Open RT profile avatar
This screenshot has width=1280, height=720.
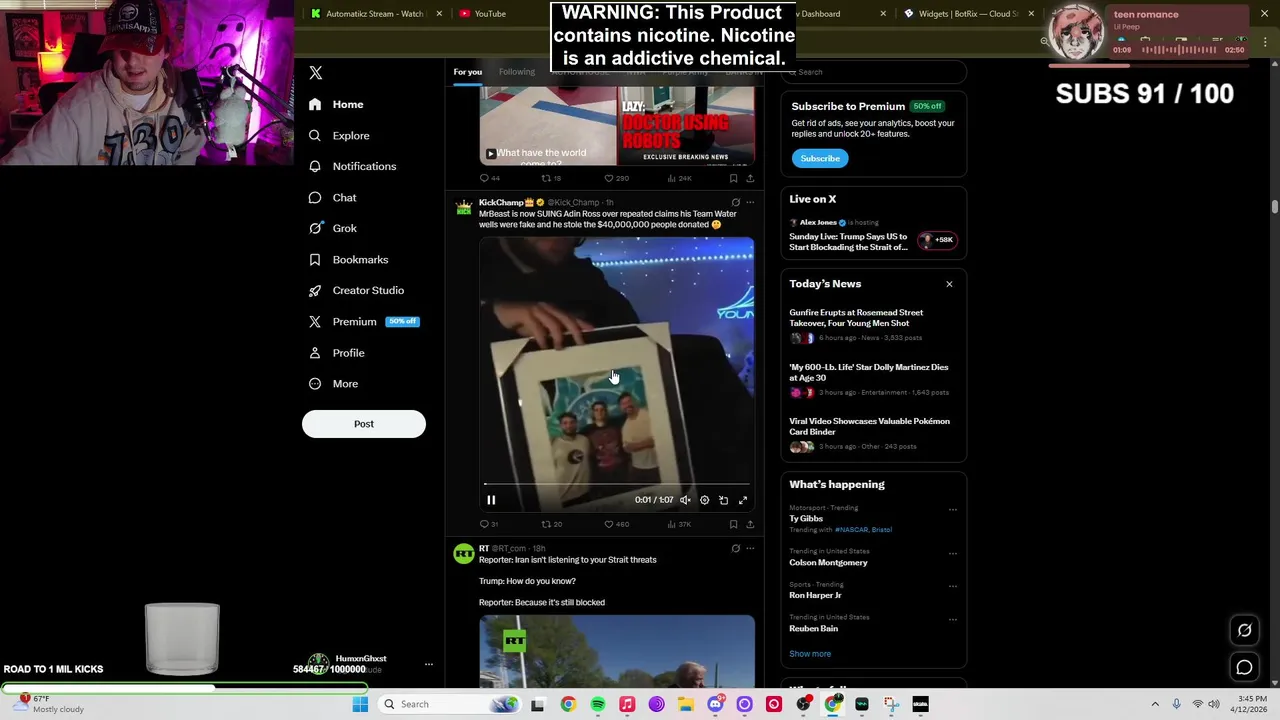coord(464,554)
